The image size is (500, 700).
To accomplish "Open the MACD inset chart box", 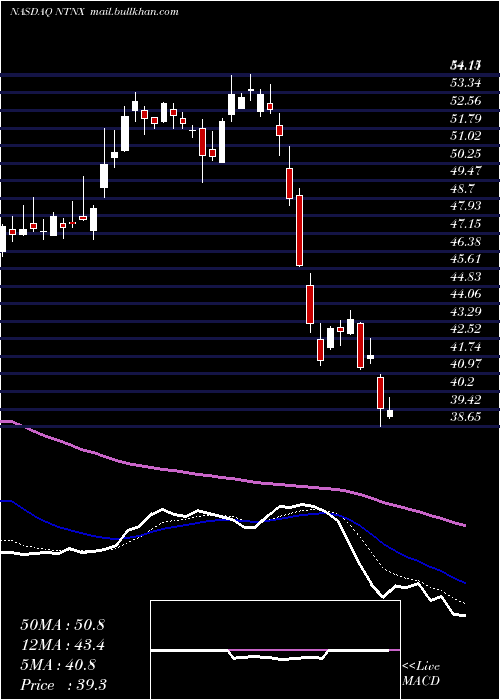I will 275,650.
